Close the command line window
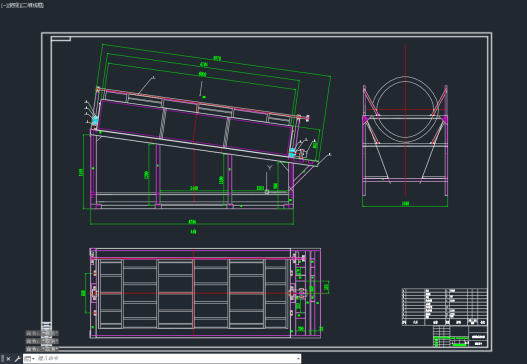Viewport: 527px width, 364px height. click(8, 359)
